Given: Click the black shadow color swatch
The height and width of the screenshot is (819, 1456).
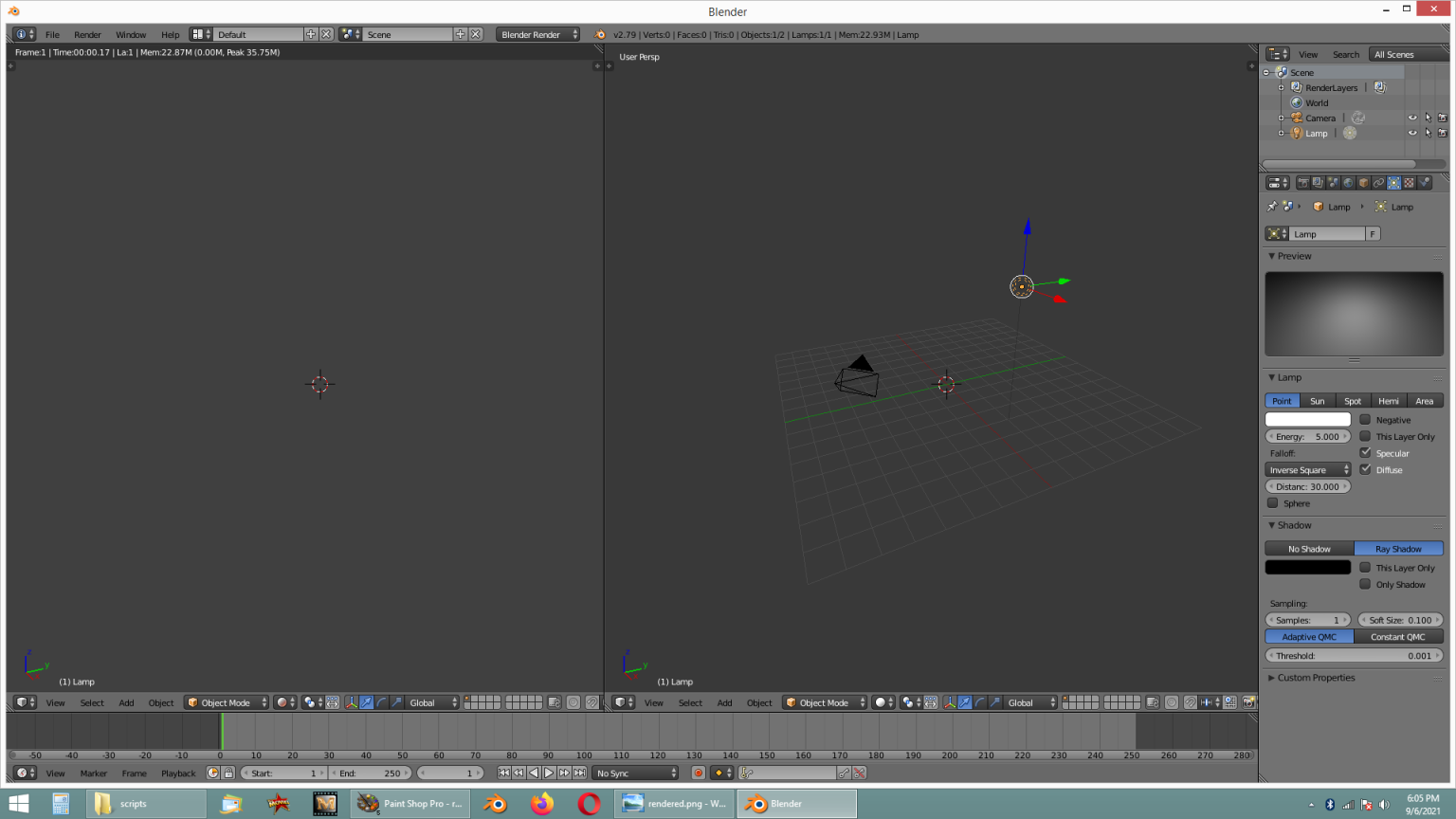Looking at the screenshot, I should coord(1308,567).
